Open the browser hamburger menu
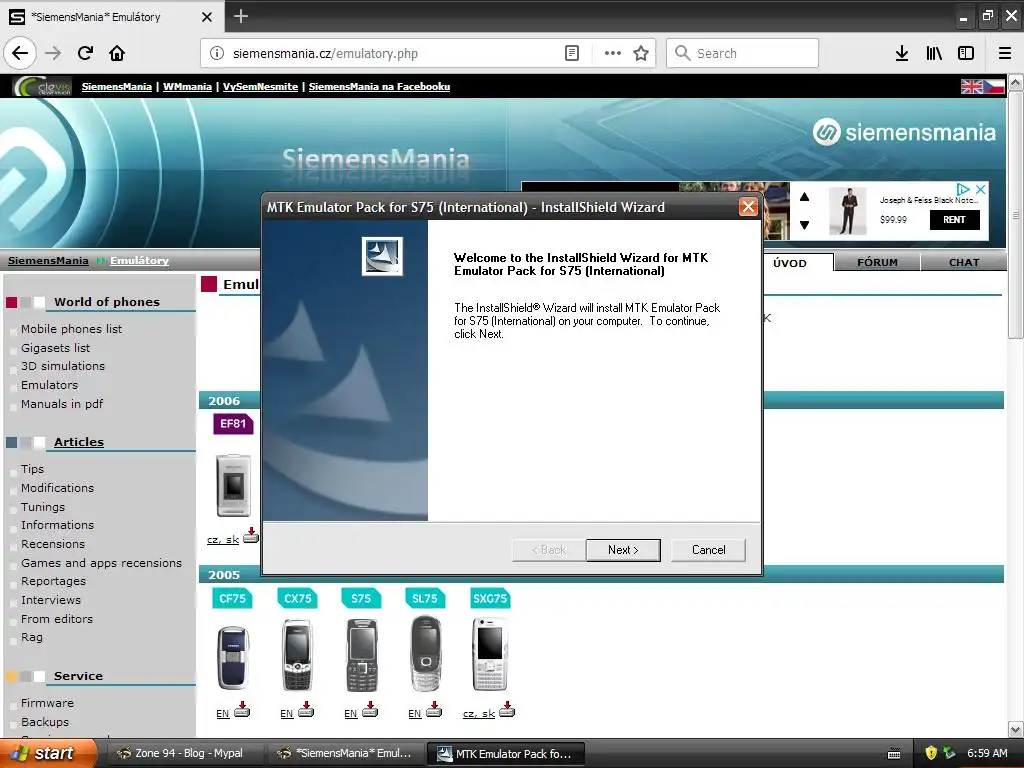This screenshot has width=1024, height=768. [1005, 54]
